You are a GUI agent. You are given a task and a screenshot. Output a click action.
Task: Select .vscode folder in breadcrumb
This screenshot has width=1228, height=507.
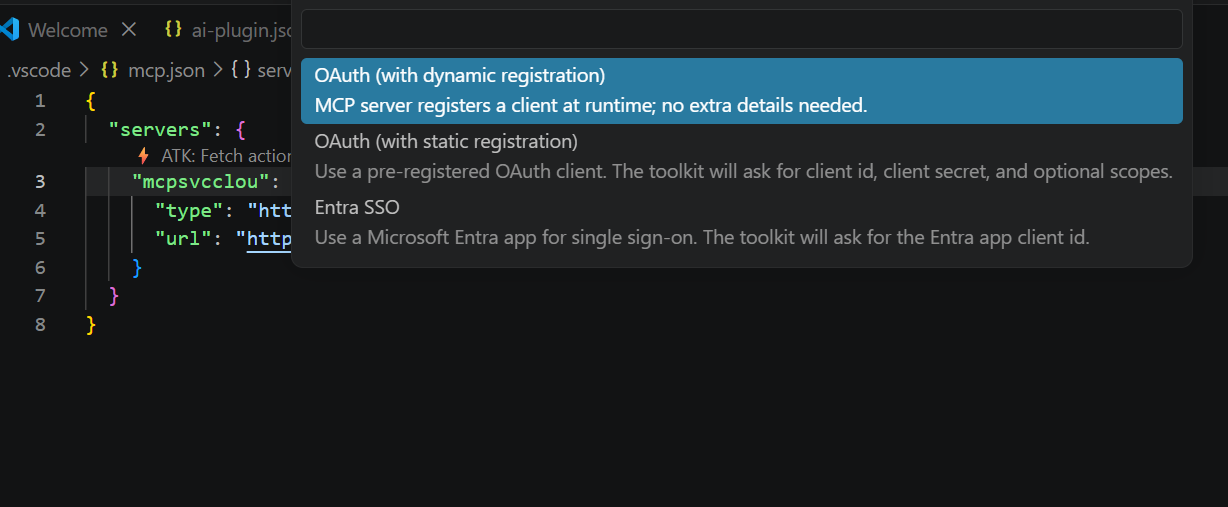coord(38,70)
